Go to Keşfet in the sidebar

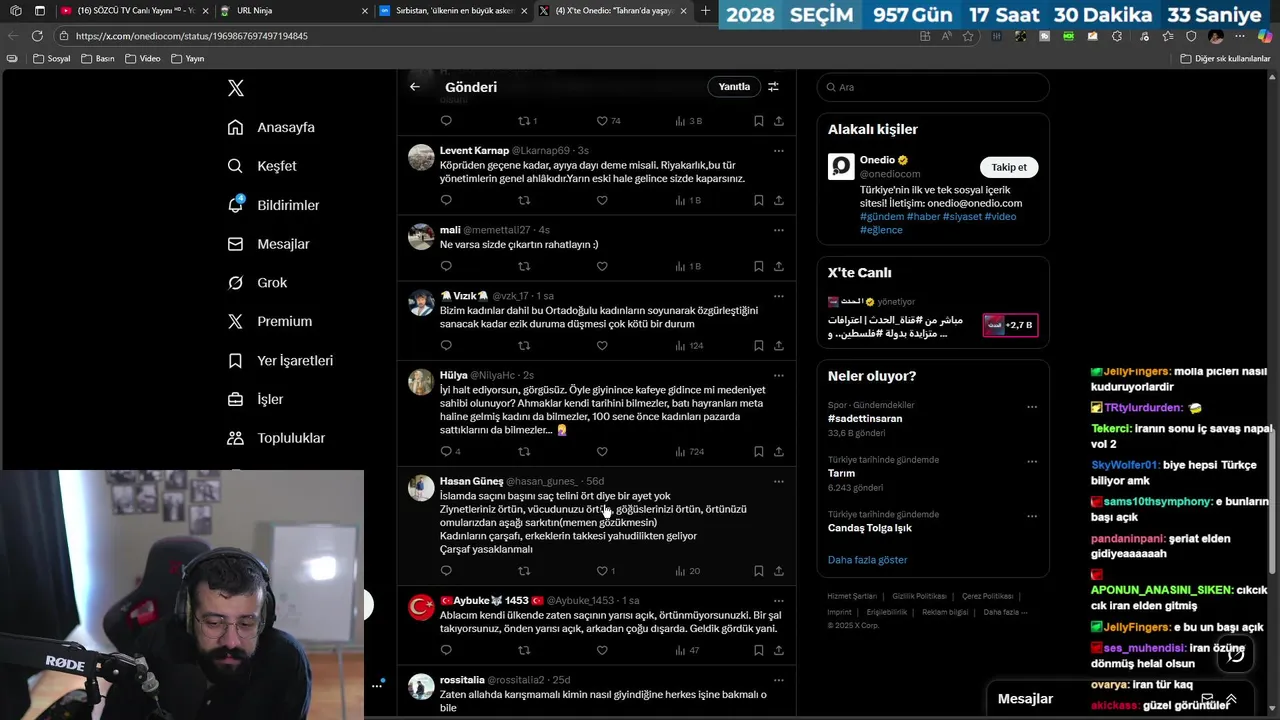click(262, 166)
